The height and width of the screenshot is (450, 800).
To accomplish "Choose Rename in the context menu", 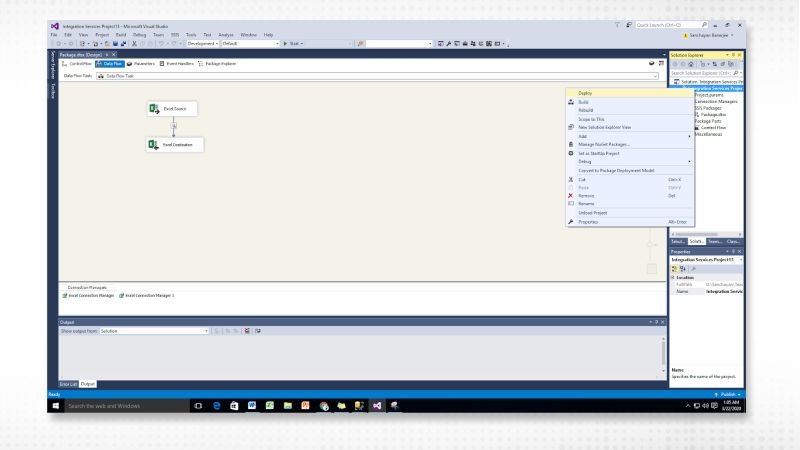I will [x=630, y=204].
